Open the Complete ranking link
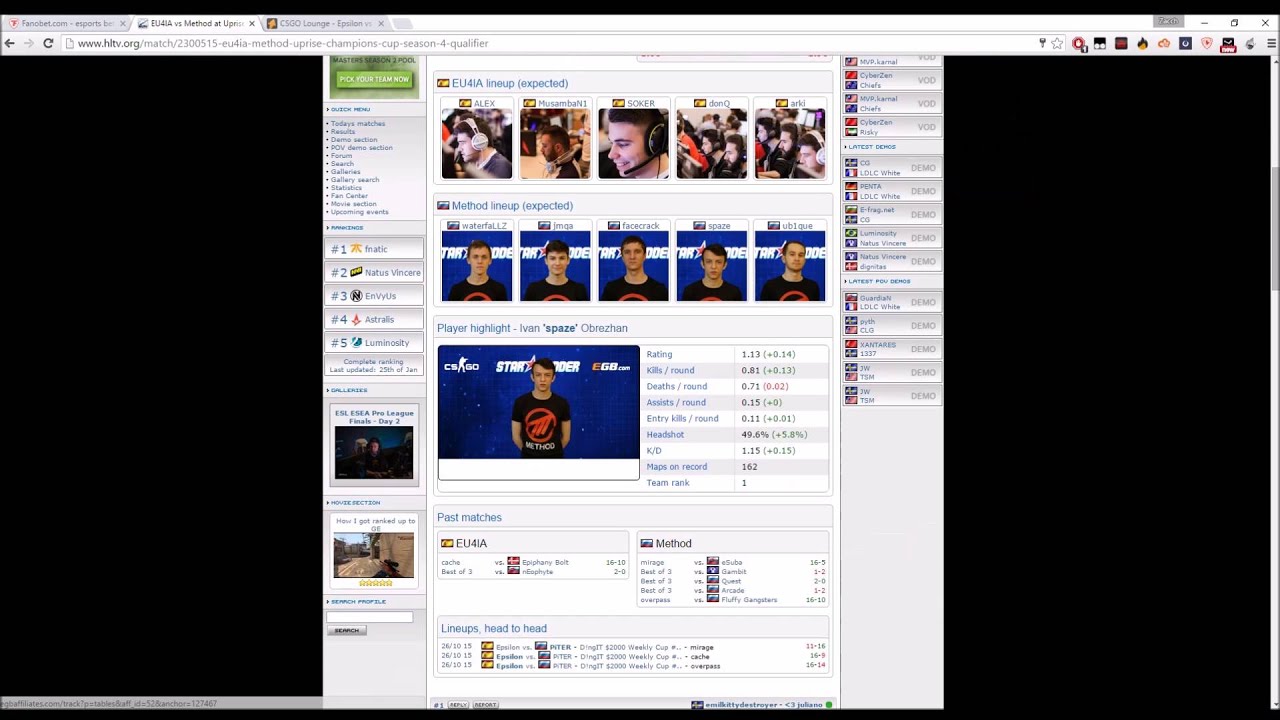Screen dimensions: 1280x720 click(x=374, y=361)
